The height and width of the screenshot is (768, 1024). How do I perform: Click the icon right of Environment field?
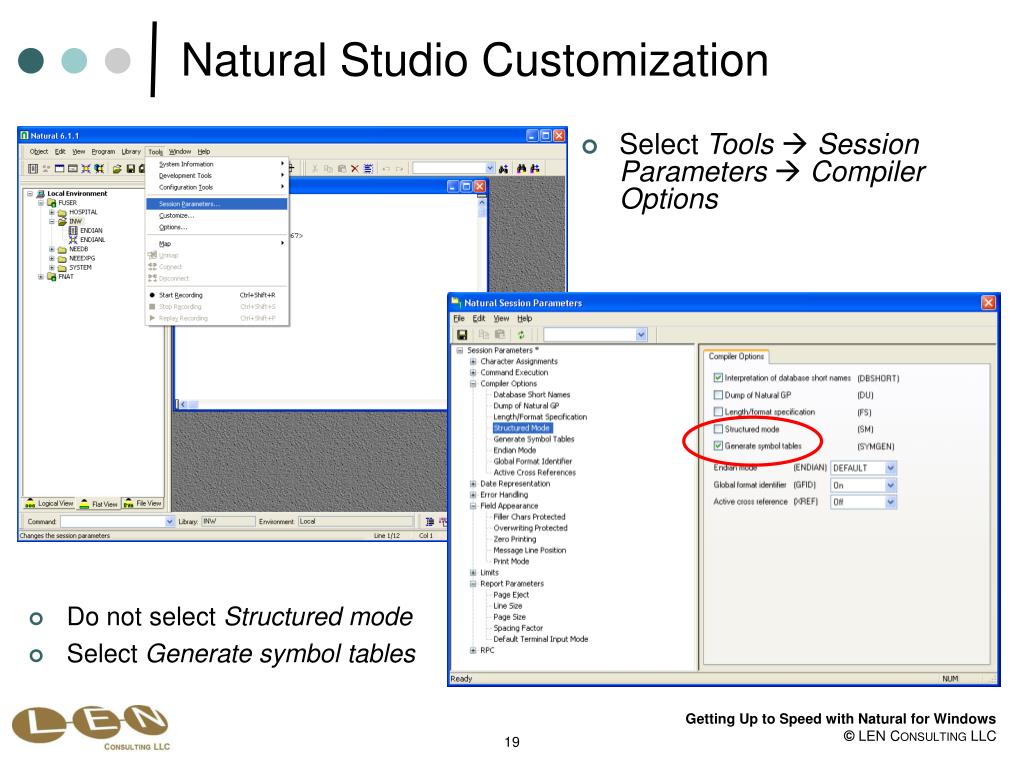429,522
